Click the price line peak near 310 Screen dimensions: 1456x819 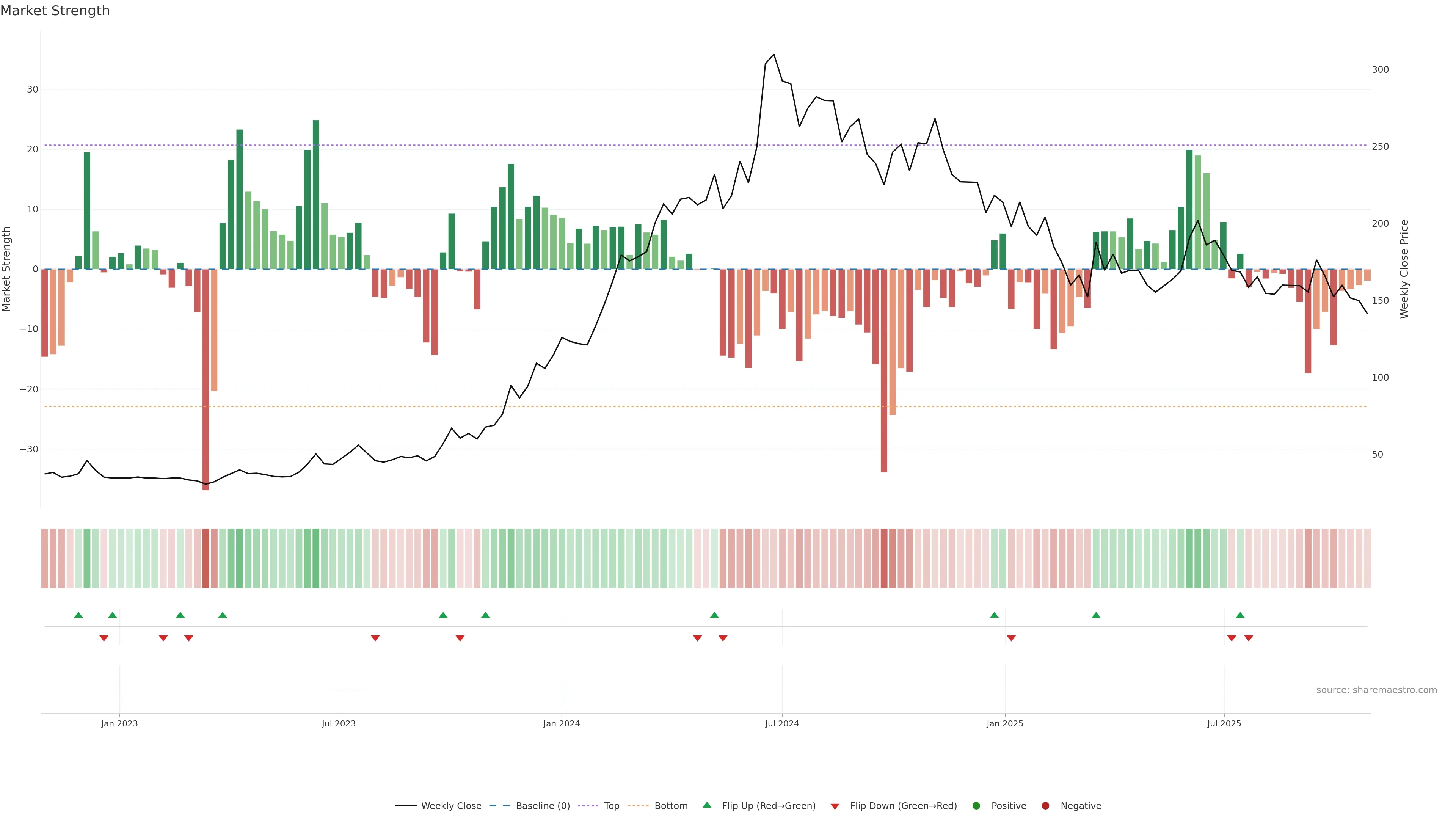coord(773,55)
